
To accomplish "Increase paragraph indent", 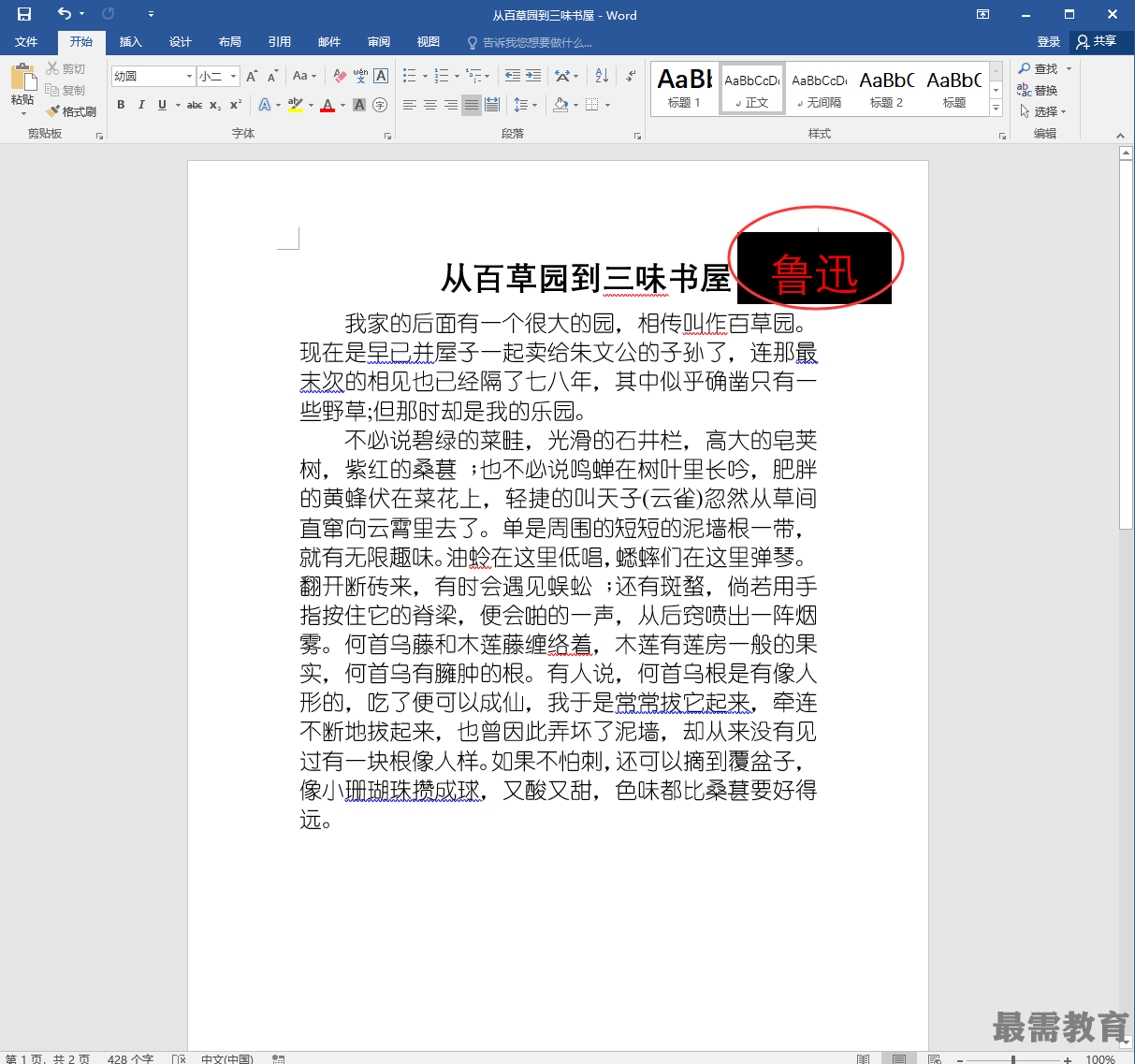I will tap(533, 76).
